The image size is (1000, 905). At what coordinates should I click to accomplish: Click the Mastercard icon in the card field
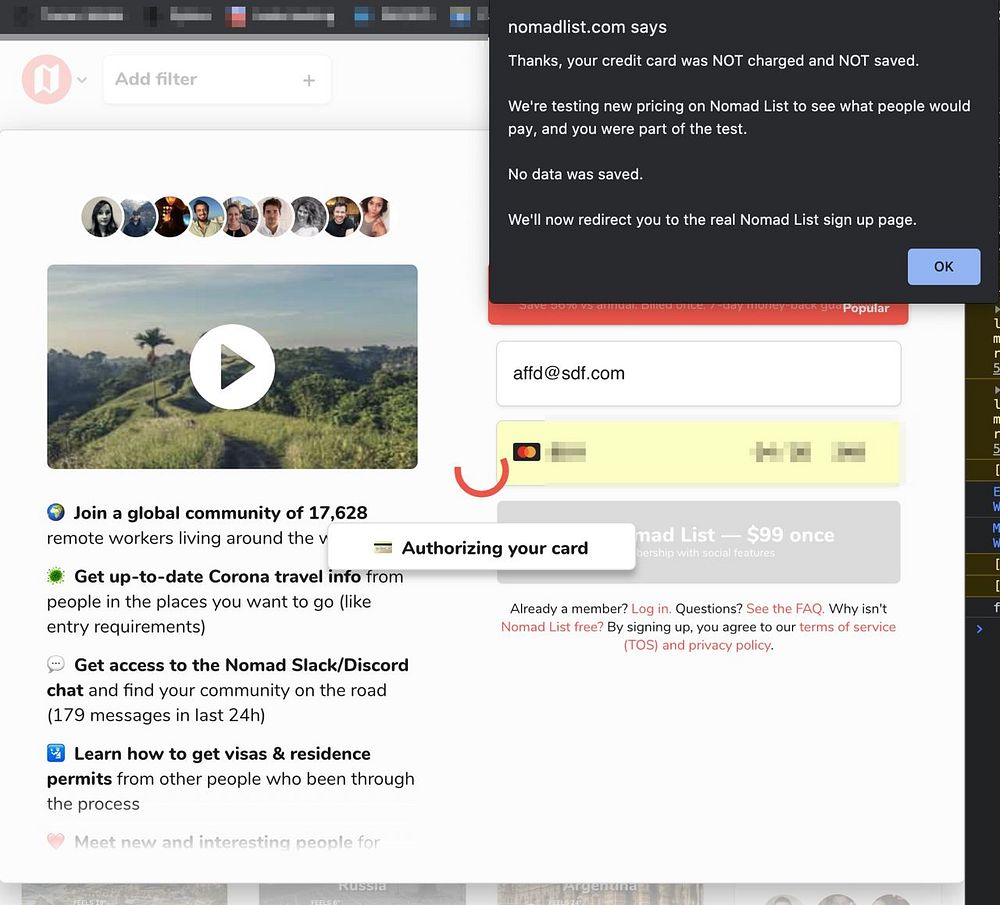pos(527,452)
